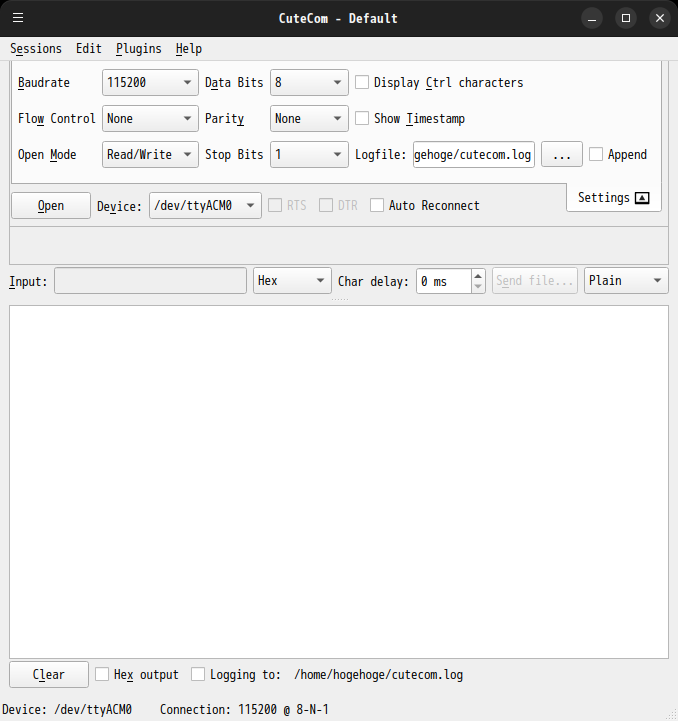678x721 pixels.
Task: Open the Hex input format dropdown
Action: coord(292,280)
